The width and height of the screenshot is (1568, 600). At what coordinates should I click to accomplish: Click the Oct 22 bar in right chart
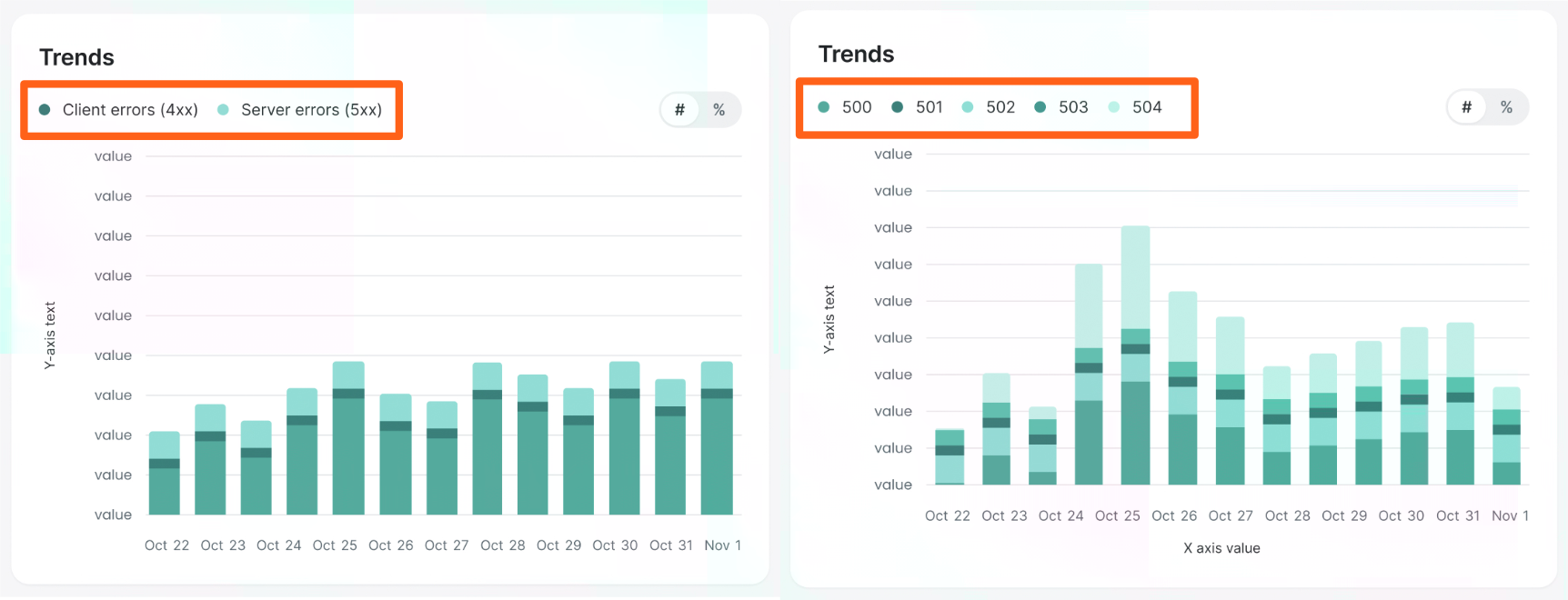(950, 457)
